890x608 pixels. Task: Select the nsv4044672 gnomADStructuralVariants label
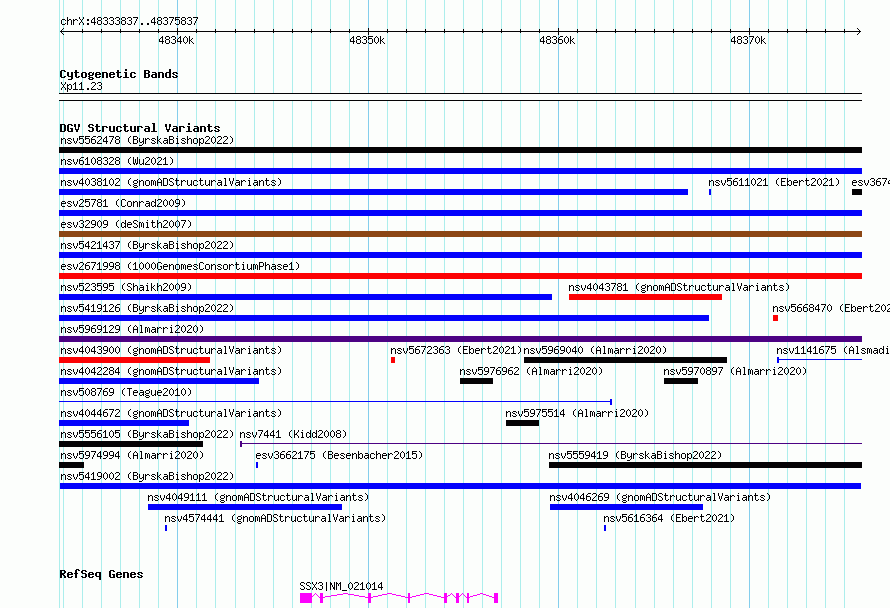point(171,413)
